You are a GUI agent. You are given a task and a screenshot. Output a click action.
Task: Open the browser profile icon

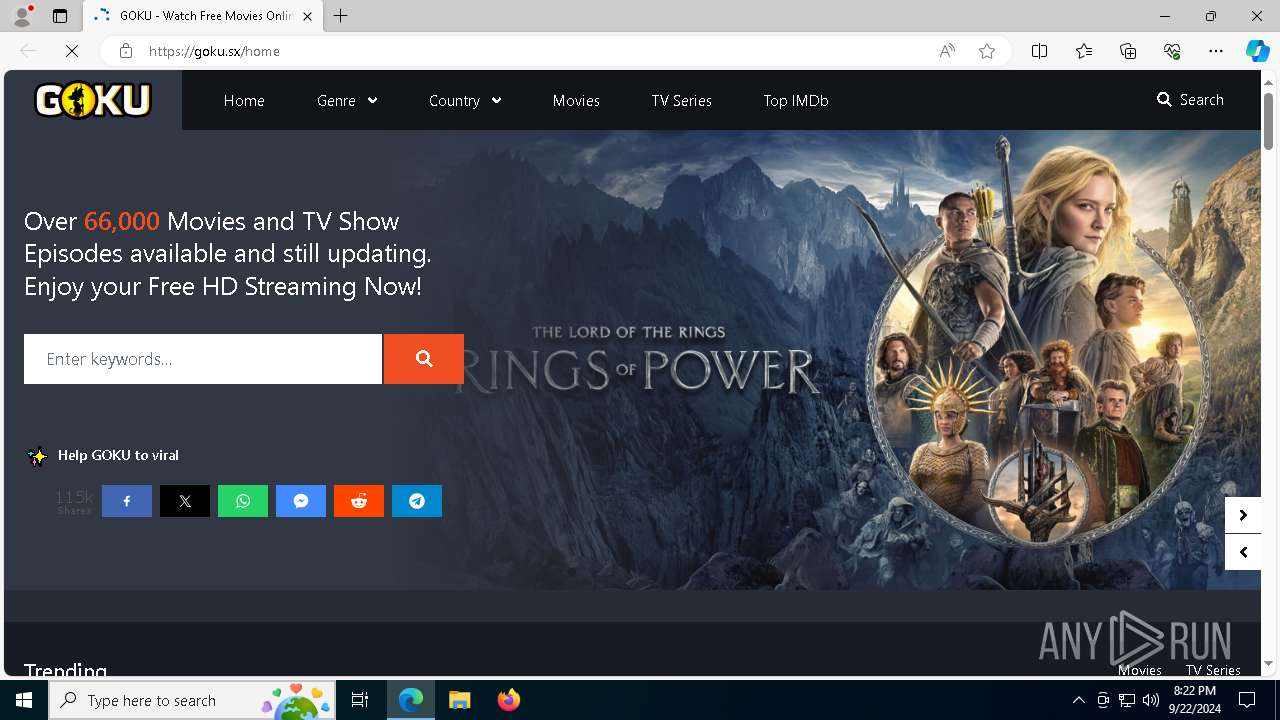[22, 16]
